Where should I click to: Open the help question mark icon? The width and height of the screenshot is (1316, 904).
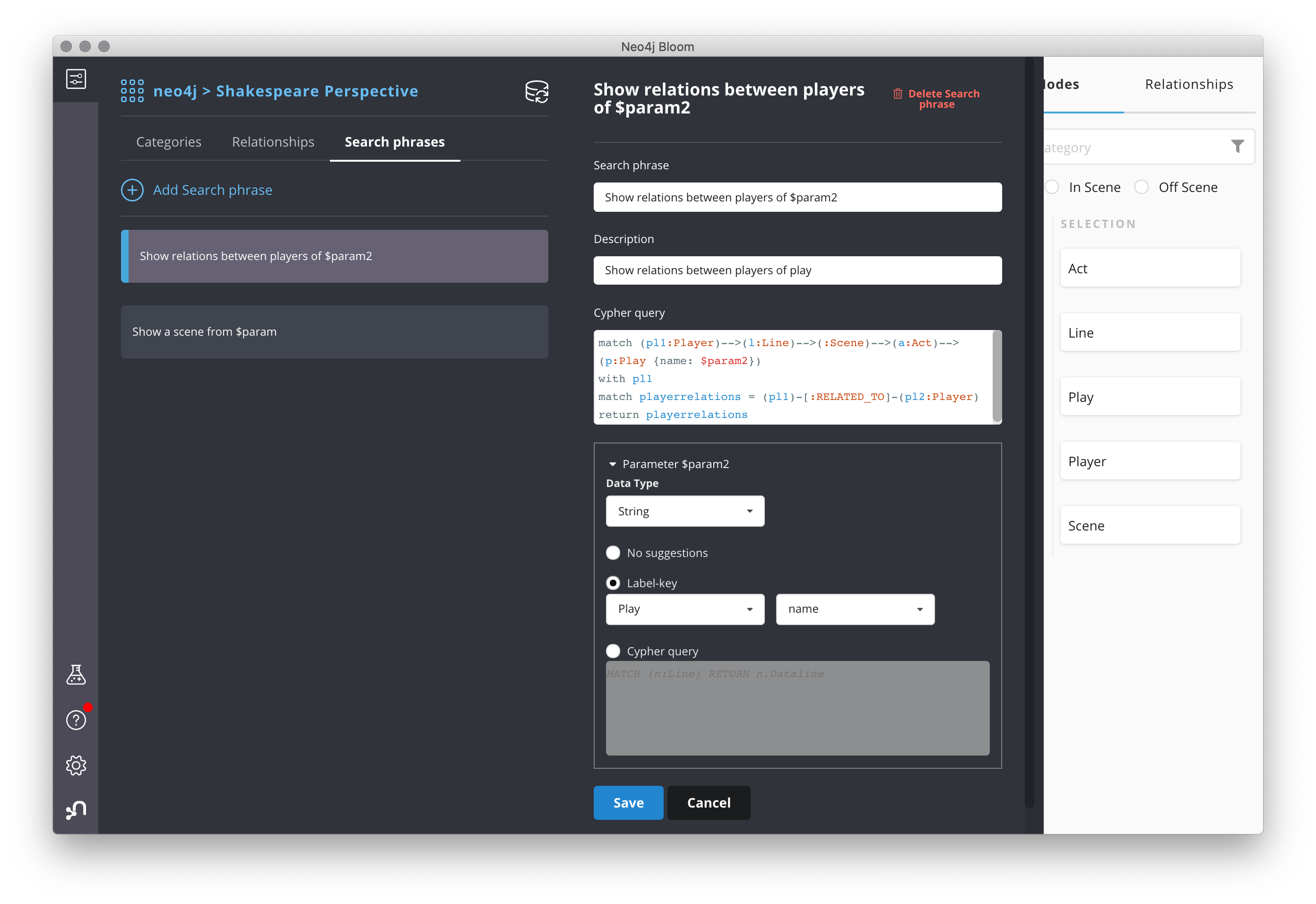[x=76, y=719]
